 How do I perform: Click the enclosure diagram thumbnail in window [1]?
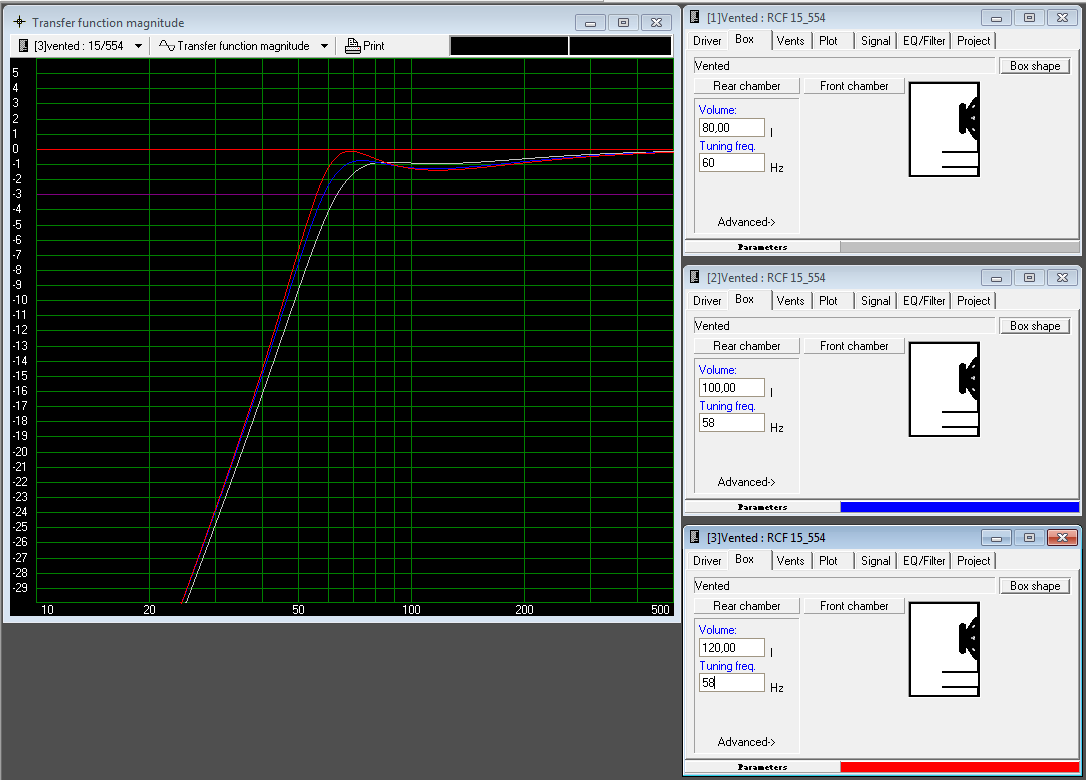(x=944, y=130)
